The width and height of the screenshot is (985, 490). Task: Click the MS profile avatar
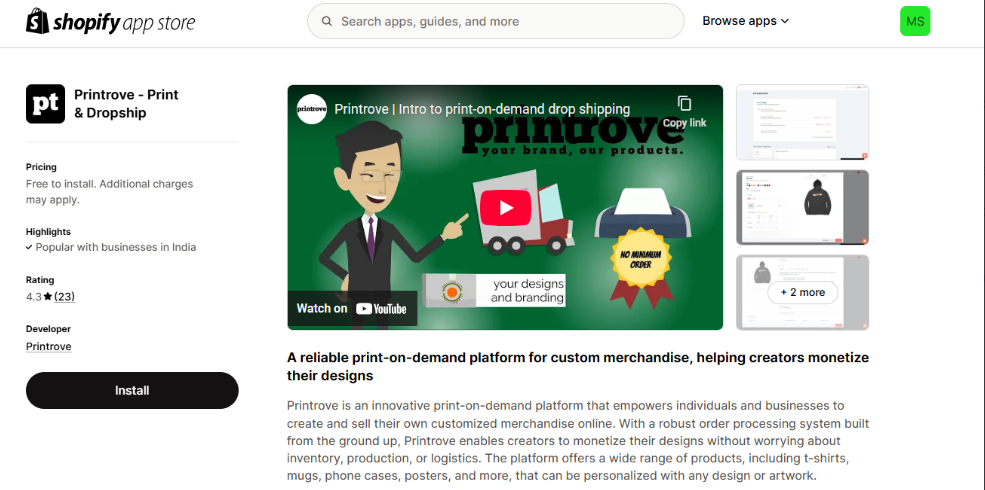point(914,21)
